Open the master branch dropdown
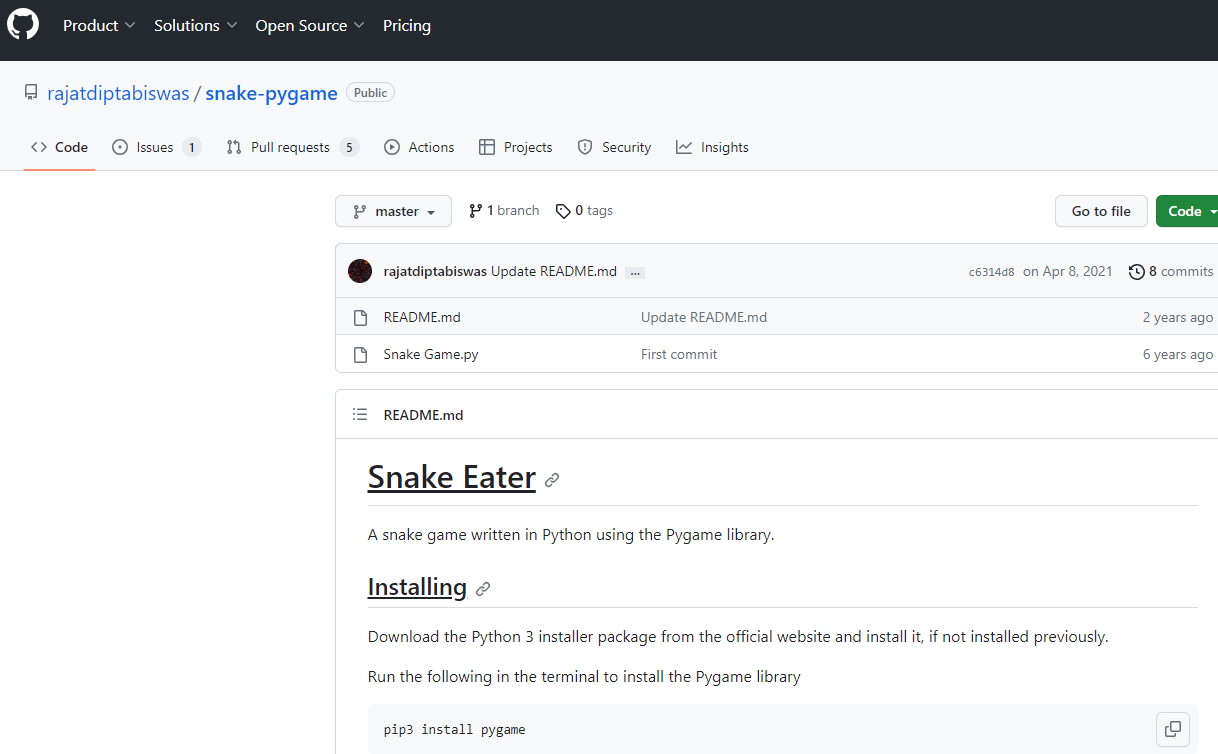Screen dimensions: 1218x754 coord(393,211)
